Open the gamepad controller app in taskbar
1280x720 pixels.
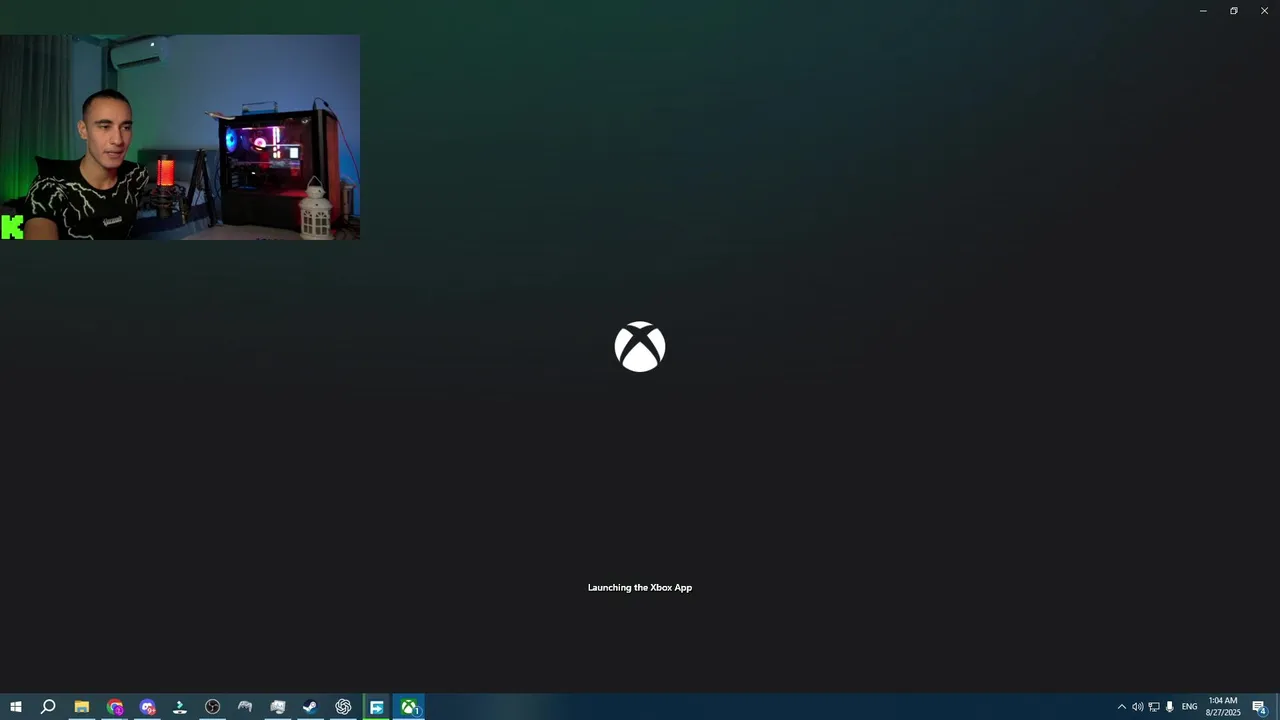coord(245,707)
